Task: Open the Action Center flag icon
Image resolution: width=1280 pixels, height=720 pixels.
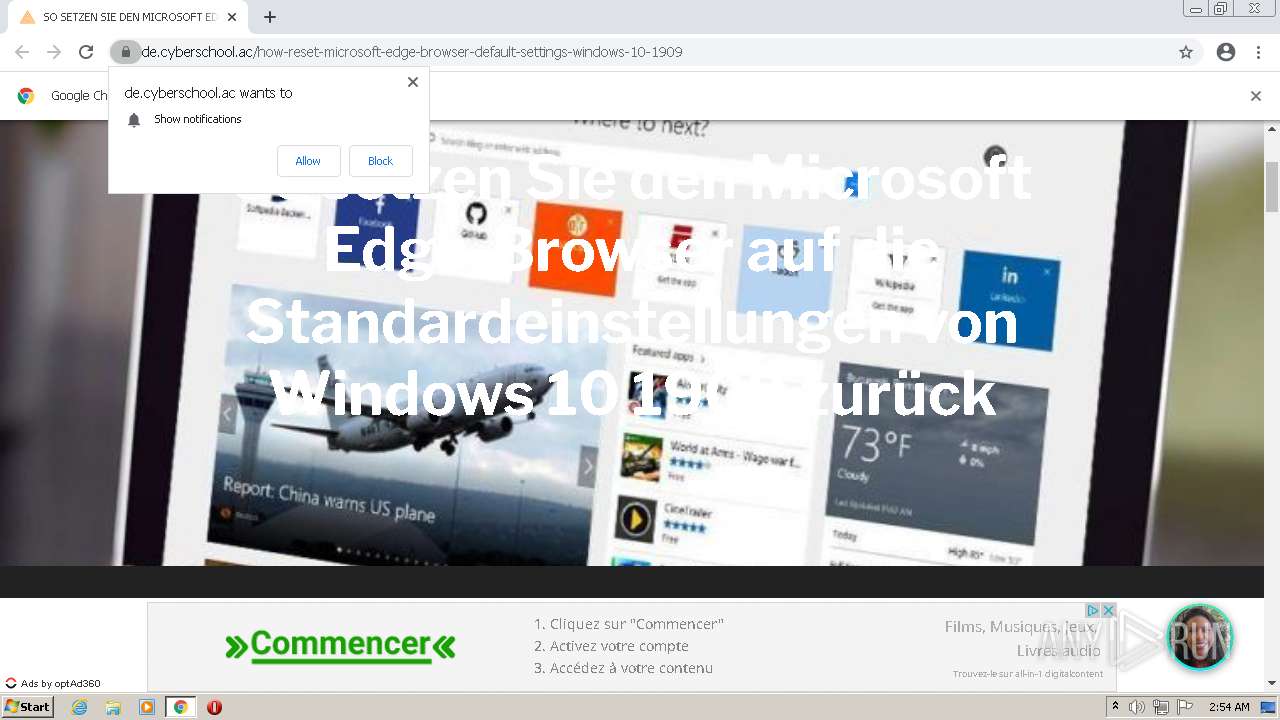Action: pos(1185,707)
